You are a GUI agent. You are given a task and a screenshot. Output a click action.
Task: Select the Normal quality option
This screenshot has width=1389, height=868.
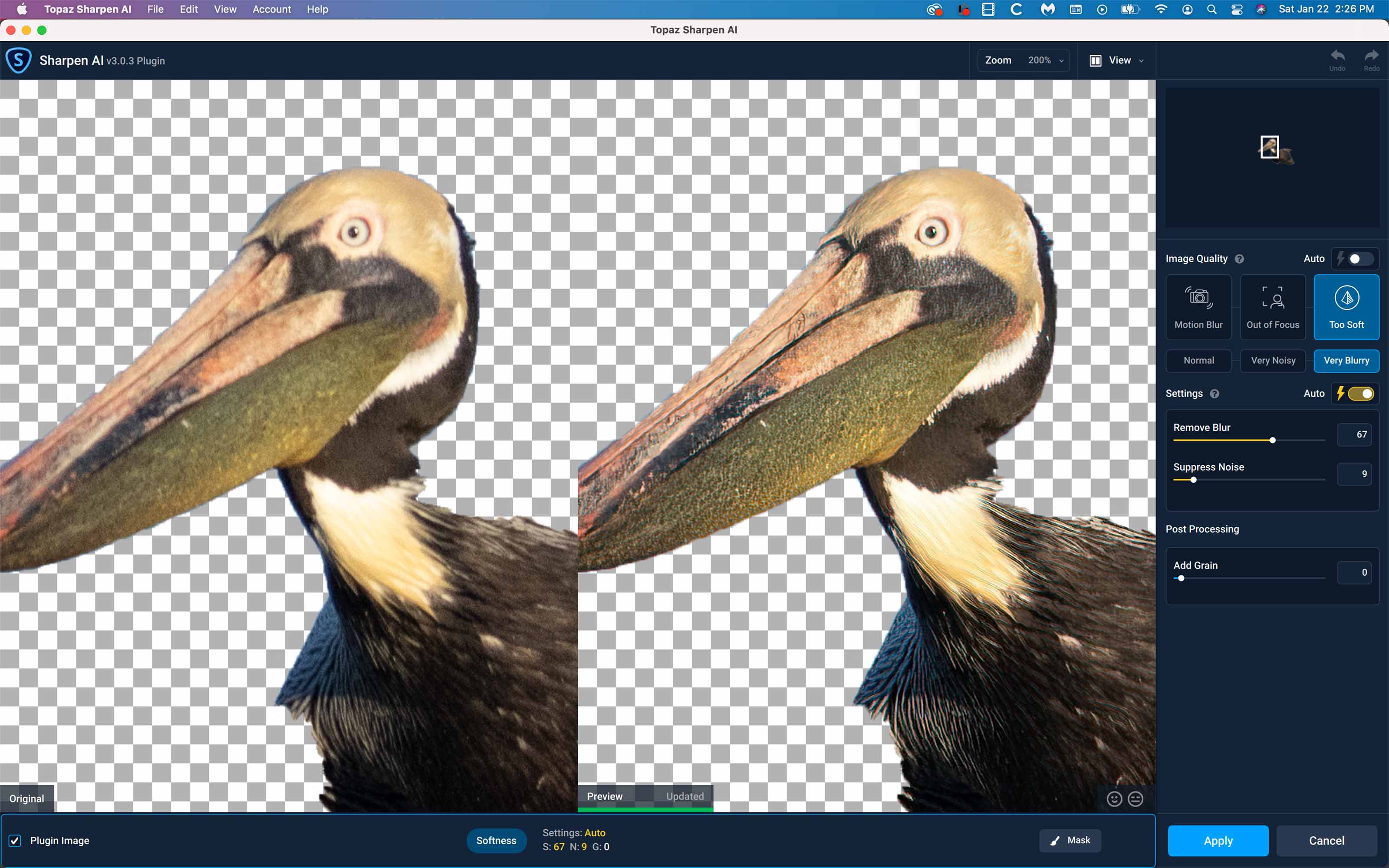1198,361
